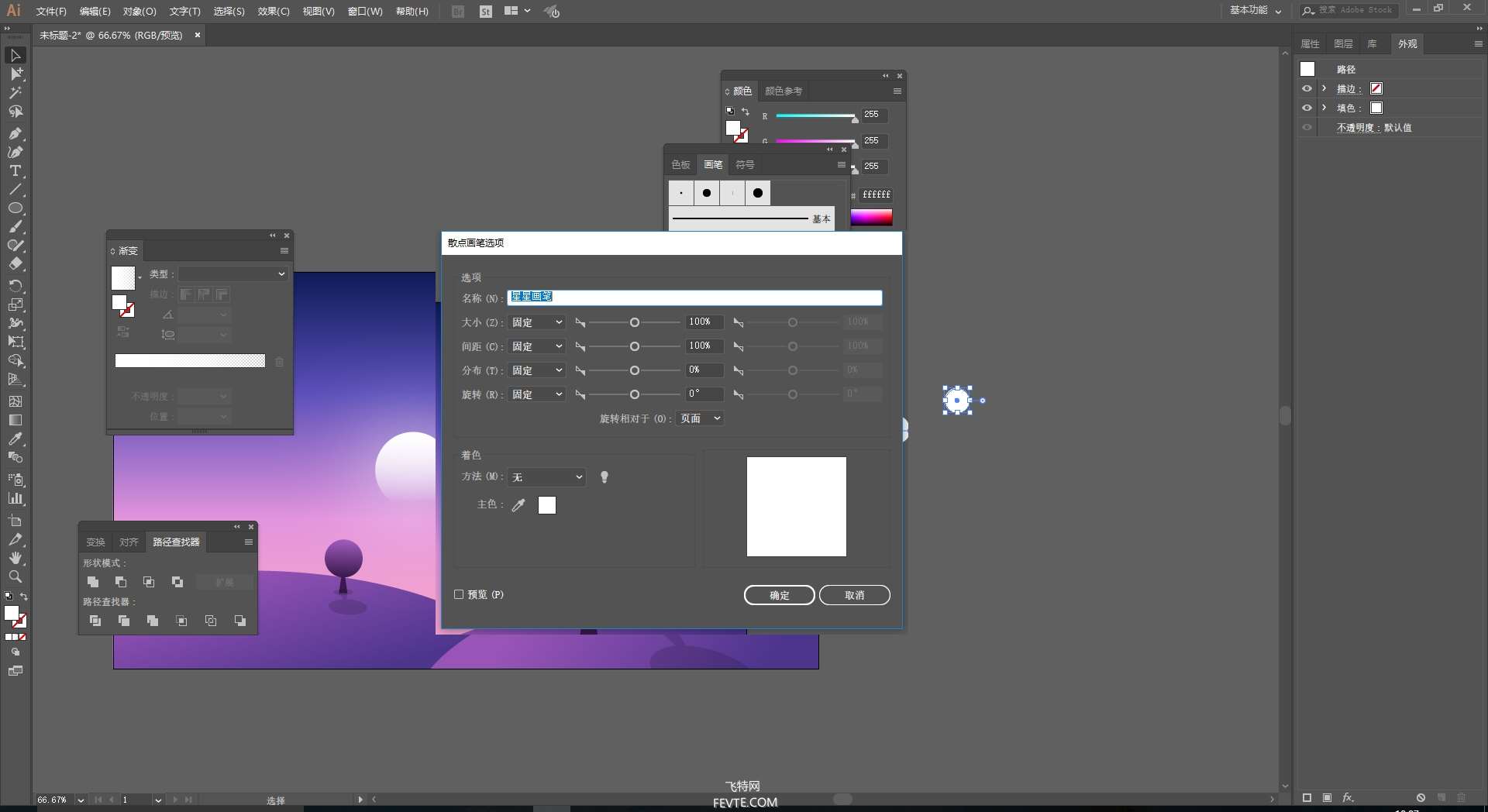Switch to the Swatches tab
Viewport: 1488px width, 812px height.
tap(680, 165)
